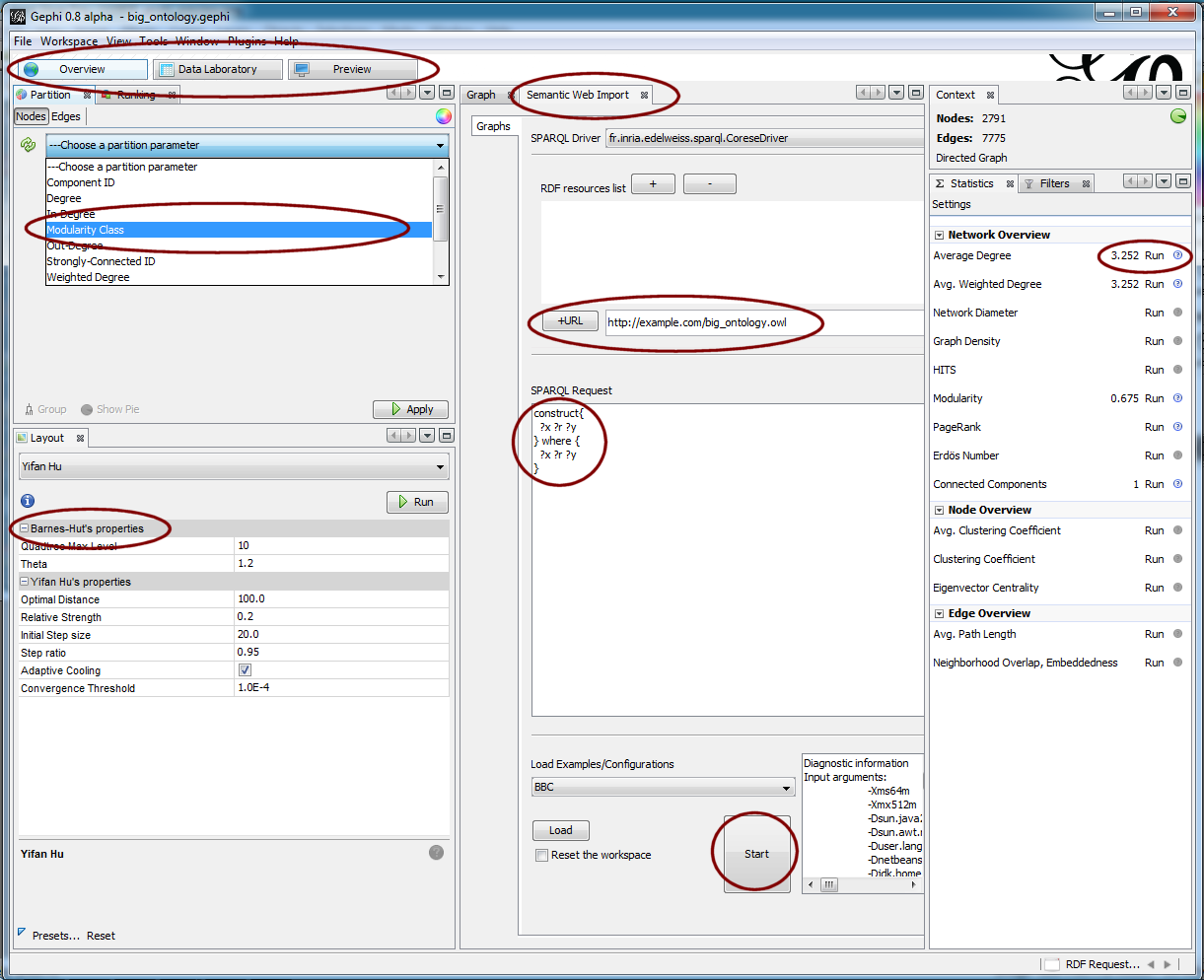Open the PageRank report icon
Screen dimensions: 1204x980
pyautogui.click(x=1177, y=427)
